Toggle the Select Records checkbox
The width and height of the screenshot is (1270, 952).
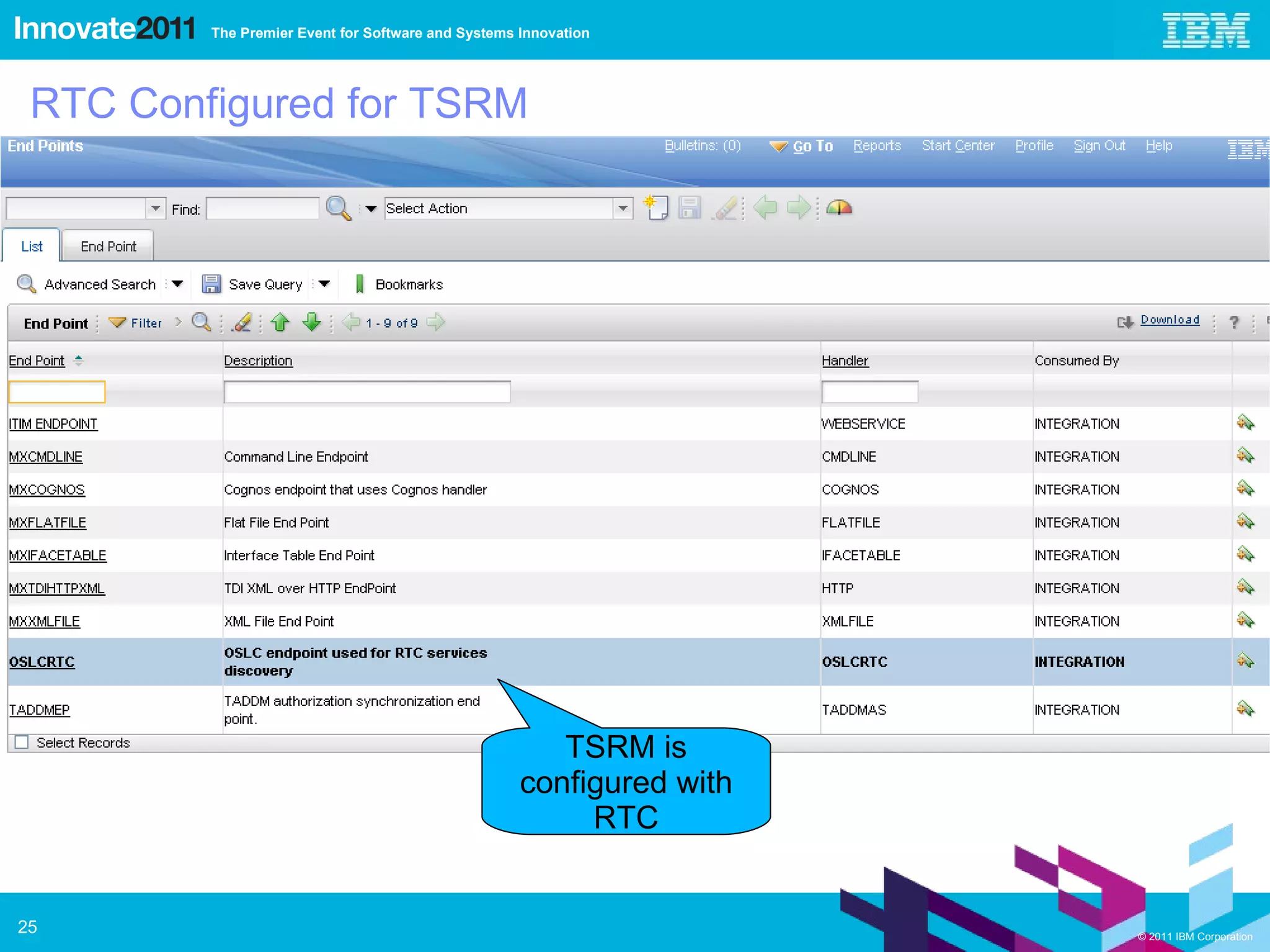pyautogui.click(x=22, y=742)
